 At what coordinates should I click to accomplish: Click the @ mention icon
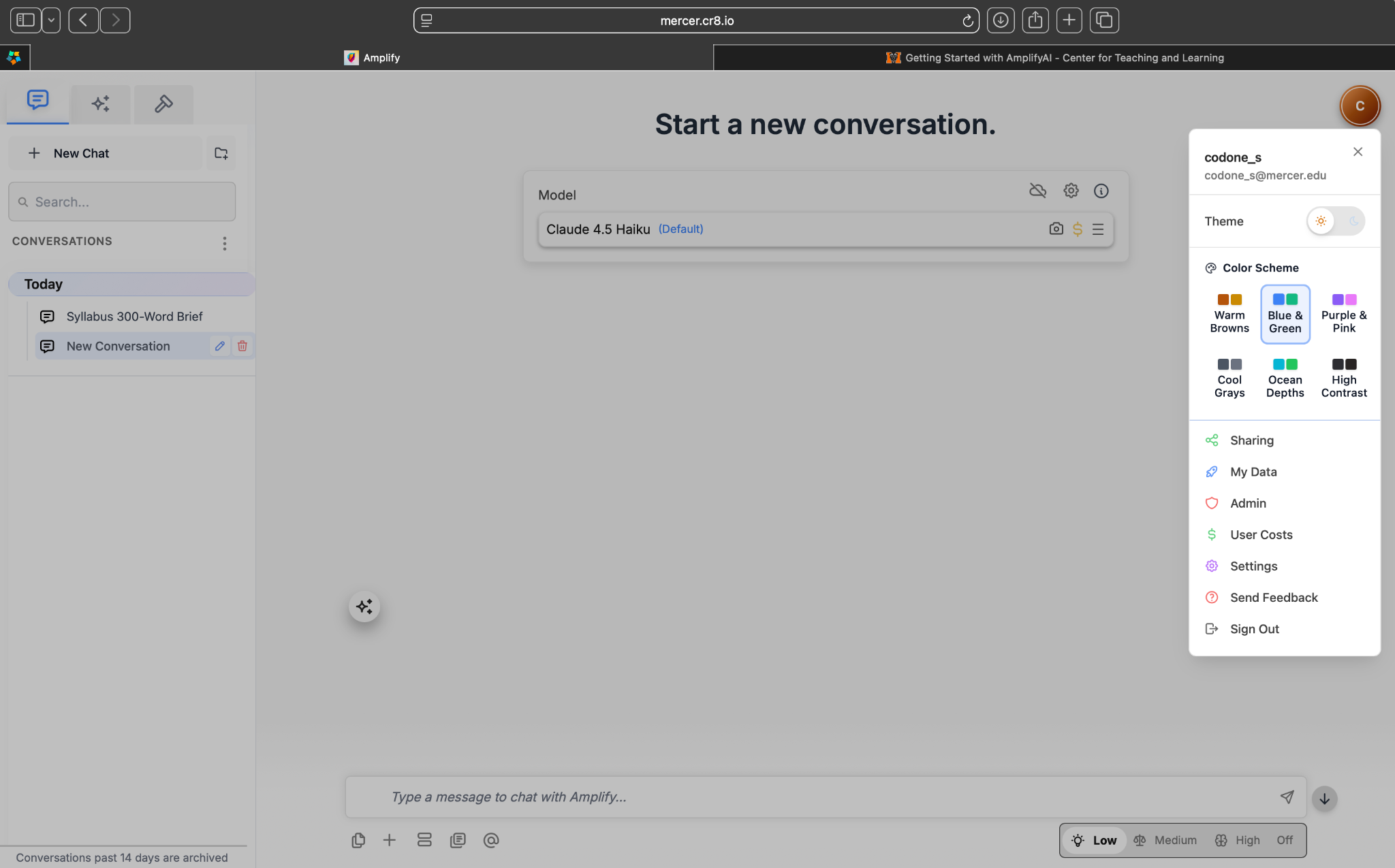click(x=491, y=840)
